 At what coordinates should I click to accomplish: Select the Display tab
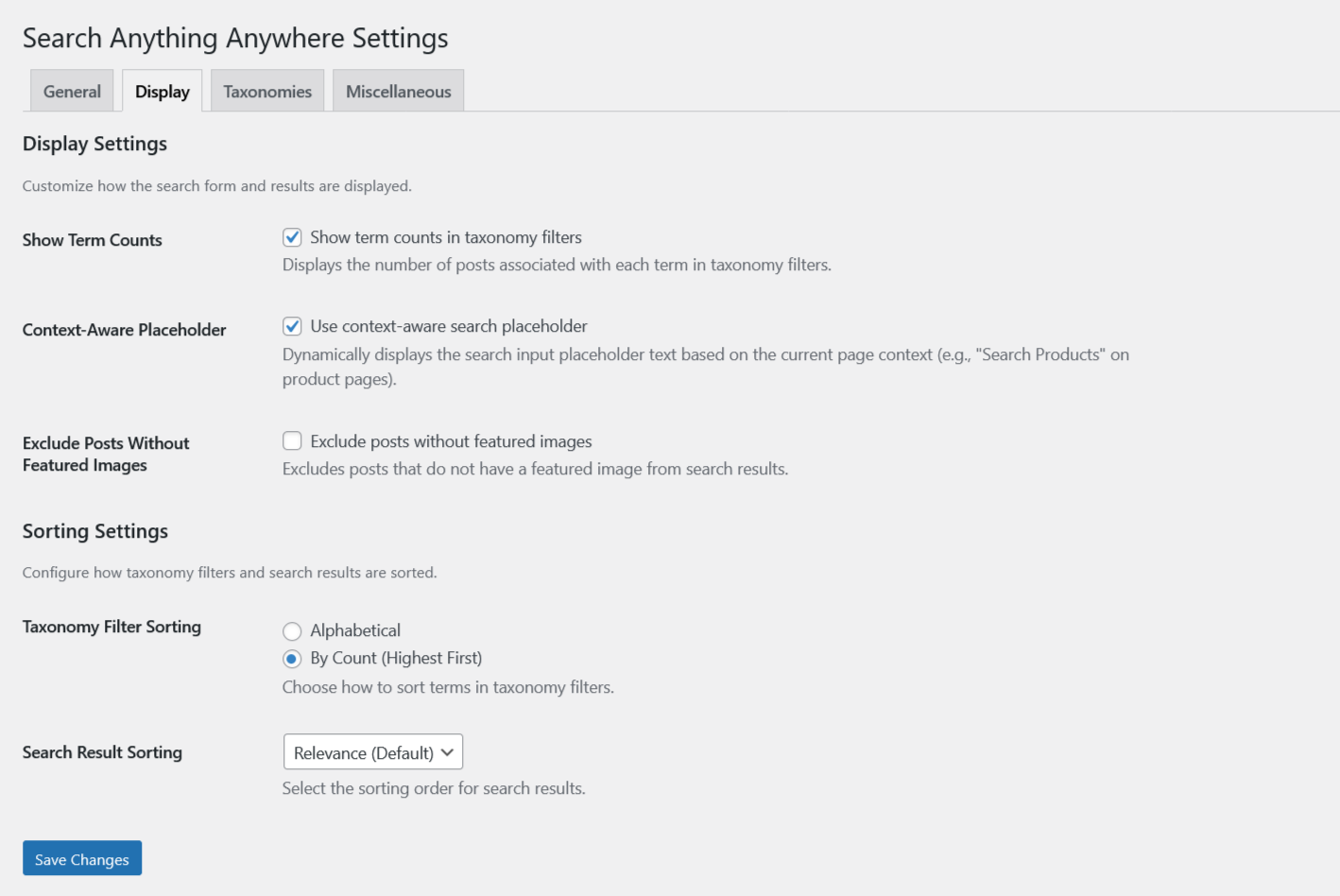[163, 92]
